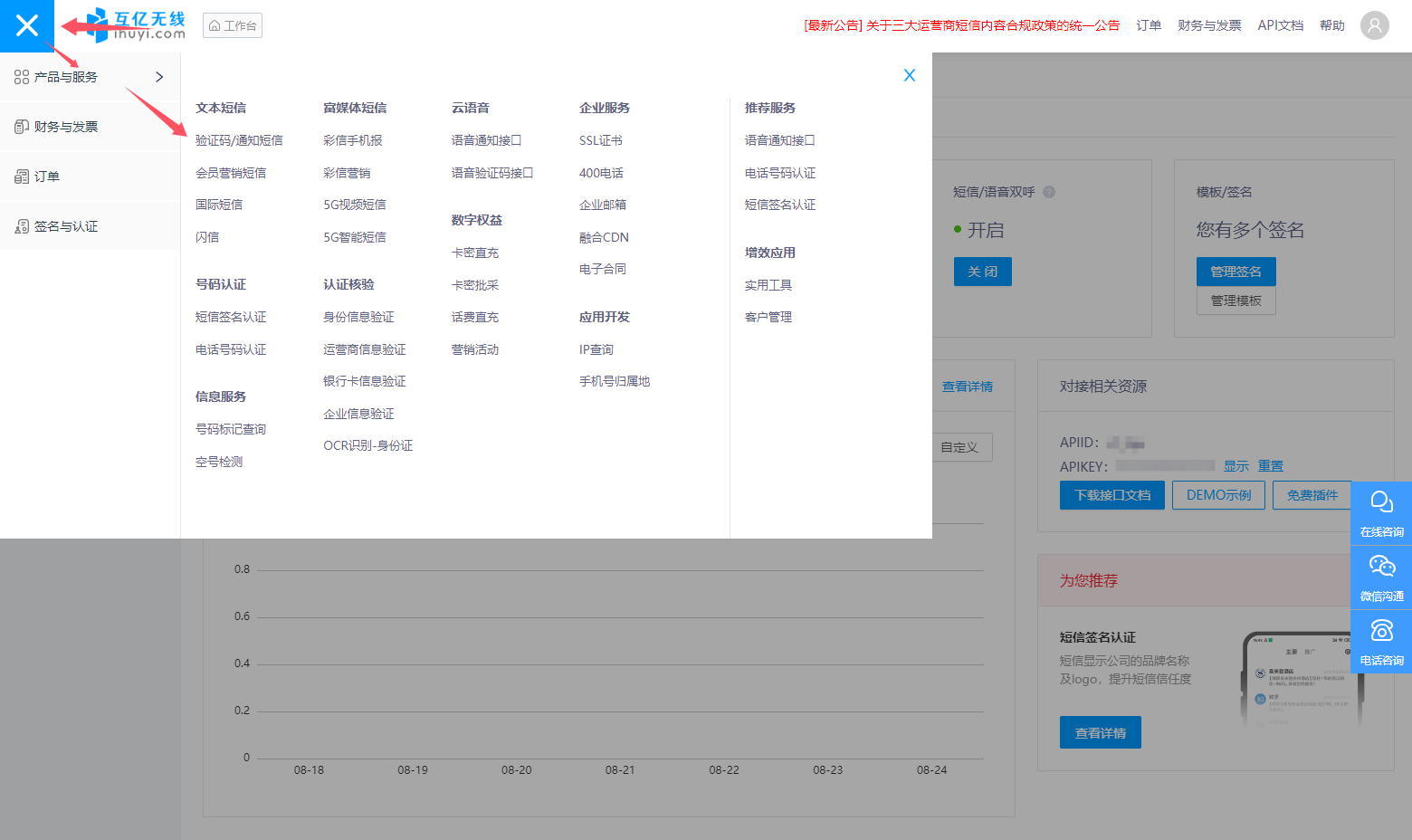Open 财务与发票 in left sidebar
The height and width of the screenshot is (840, 1412).
pyautogui.click(x=65, y=127)
